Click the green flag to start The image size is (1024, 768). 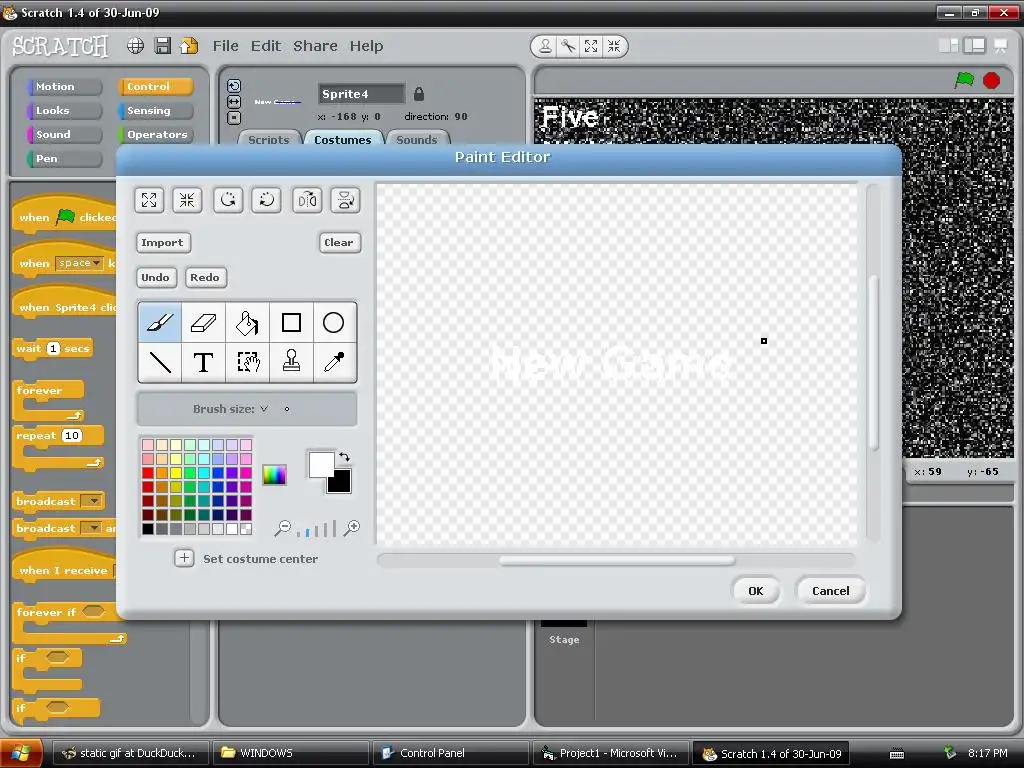[964, 80]
